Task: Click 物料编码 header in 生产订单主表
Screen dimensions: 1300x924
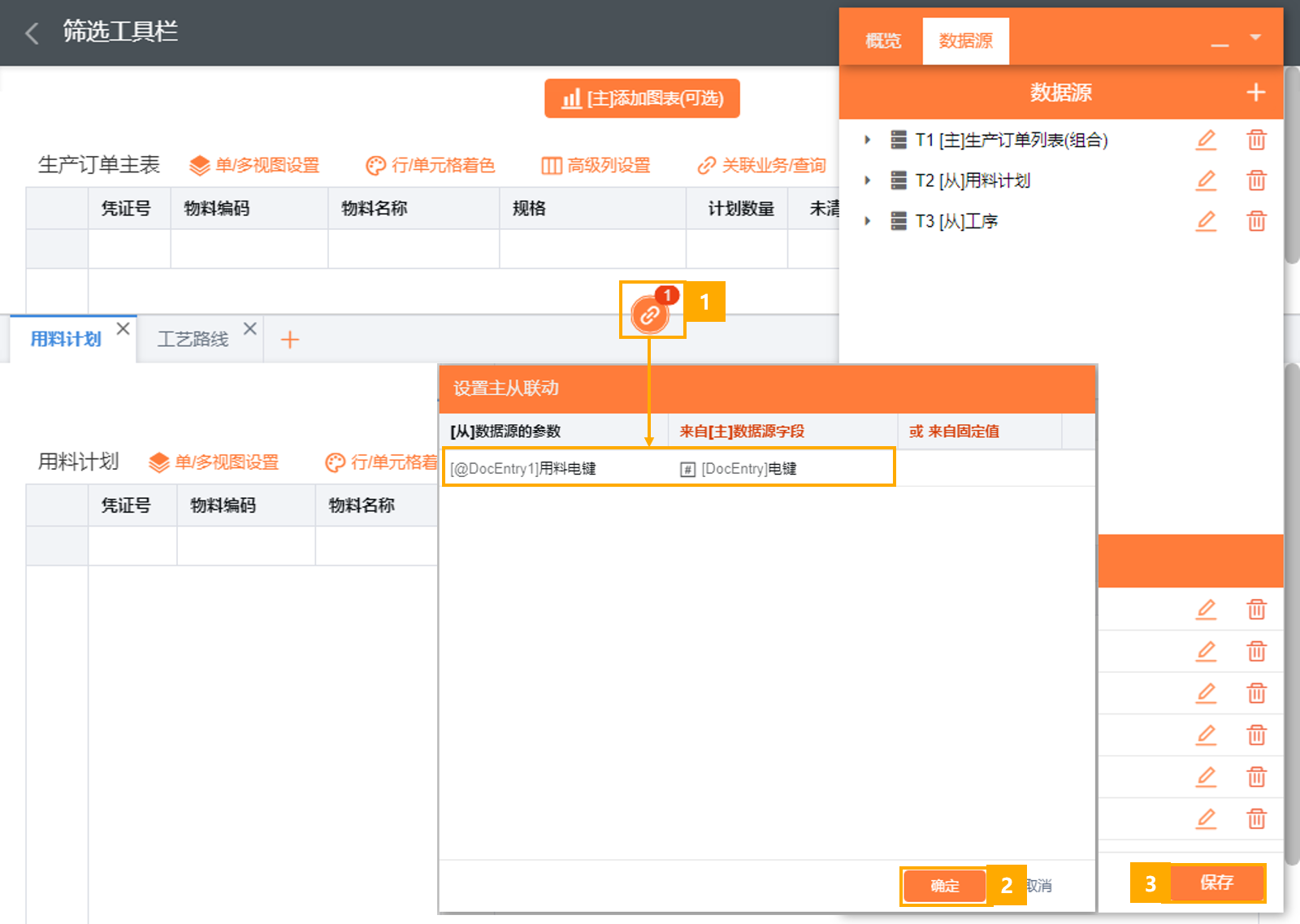Action: (249, 209)
